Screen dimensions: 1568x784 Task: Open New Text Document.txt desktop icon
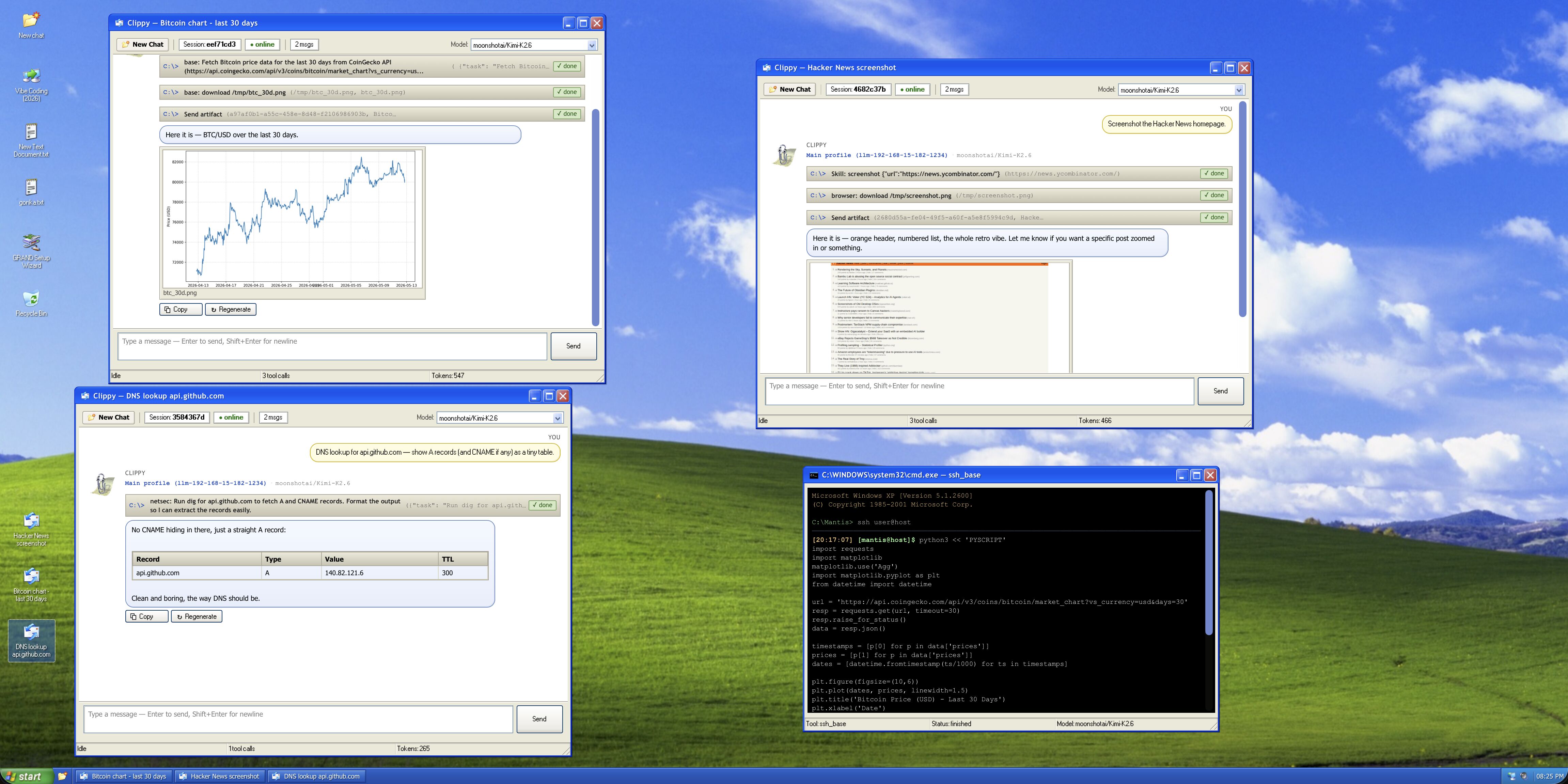click(31, 140)
